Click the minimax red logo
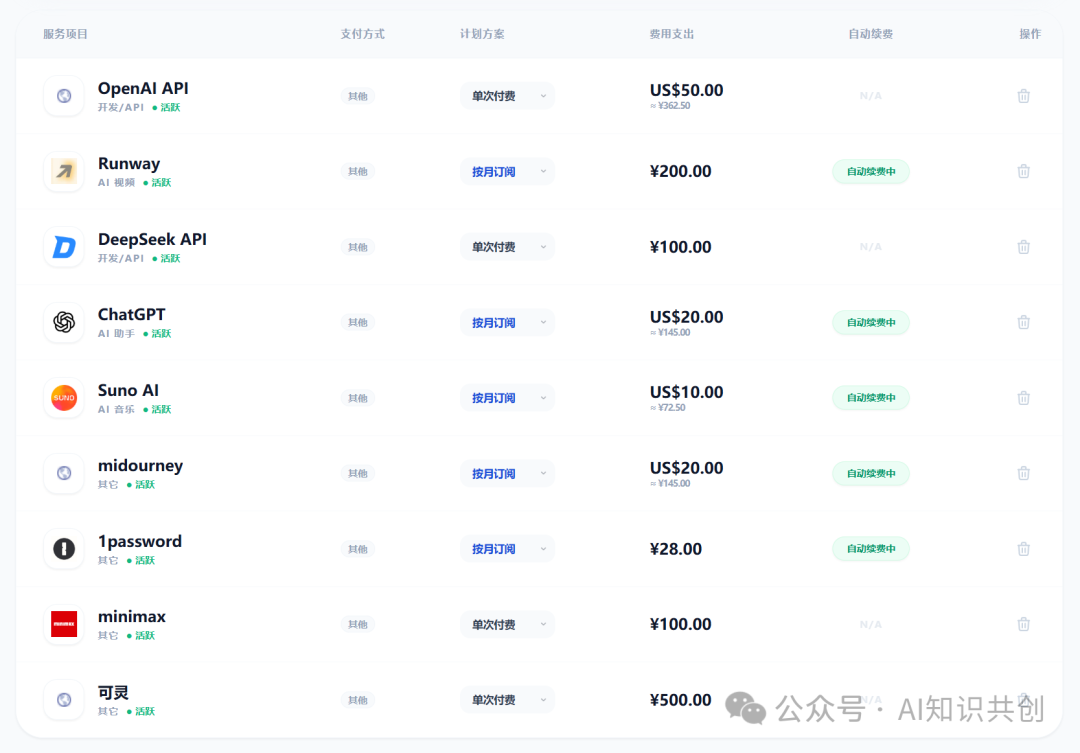 64,624
